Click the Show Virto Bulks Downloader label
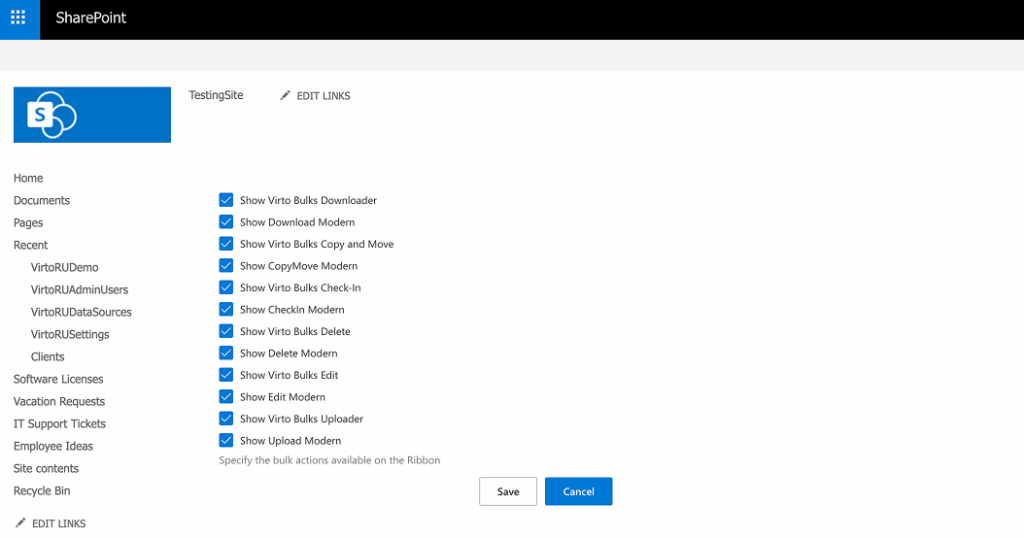The width and height of the screenshot is (1024, 538). point(308,200)
